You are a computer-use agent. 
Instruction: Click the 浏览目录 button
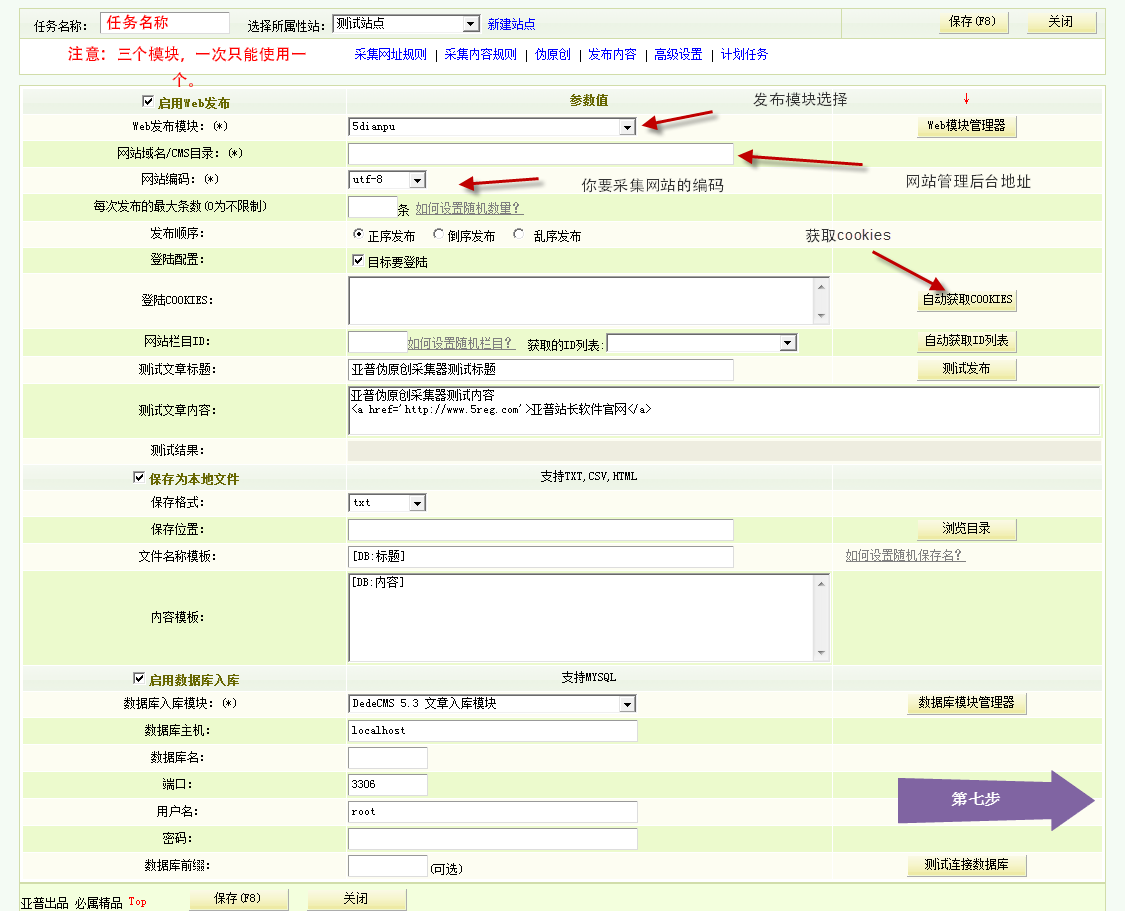(966, 529)
